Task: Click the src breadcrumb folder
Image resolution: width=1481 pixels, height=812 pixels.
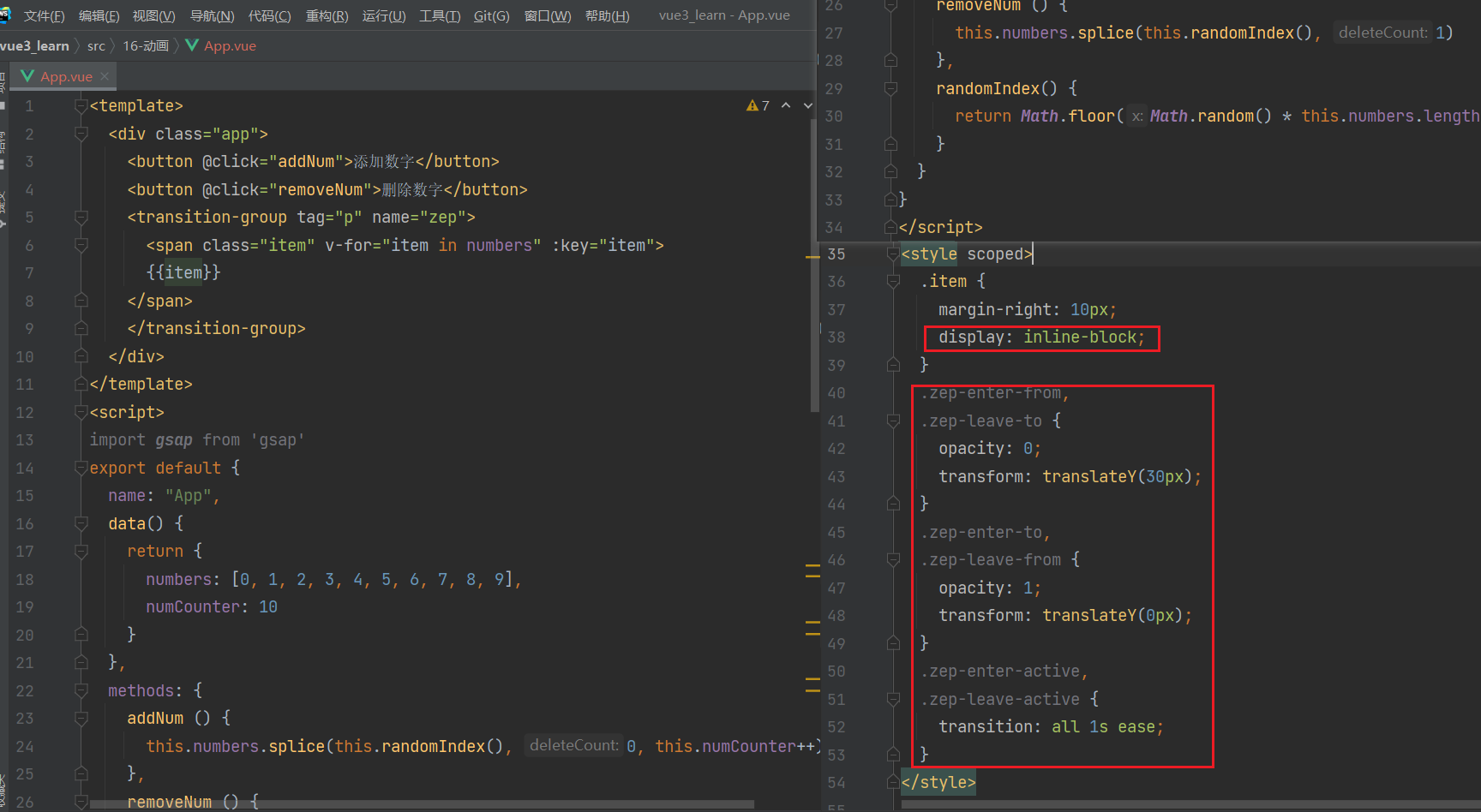Action: (96, 45)
